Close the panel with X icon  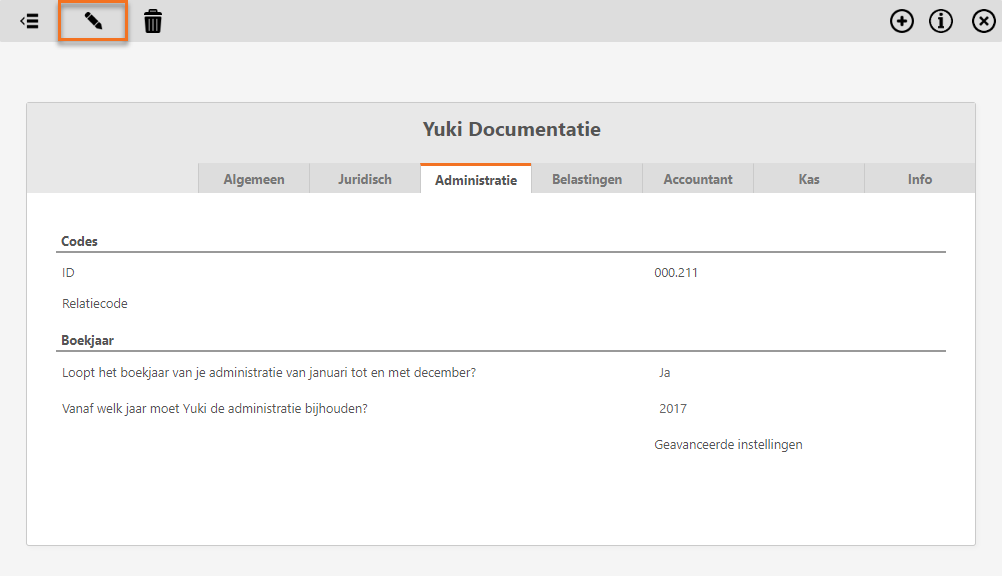[983, 21]
